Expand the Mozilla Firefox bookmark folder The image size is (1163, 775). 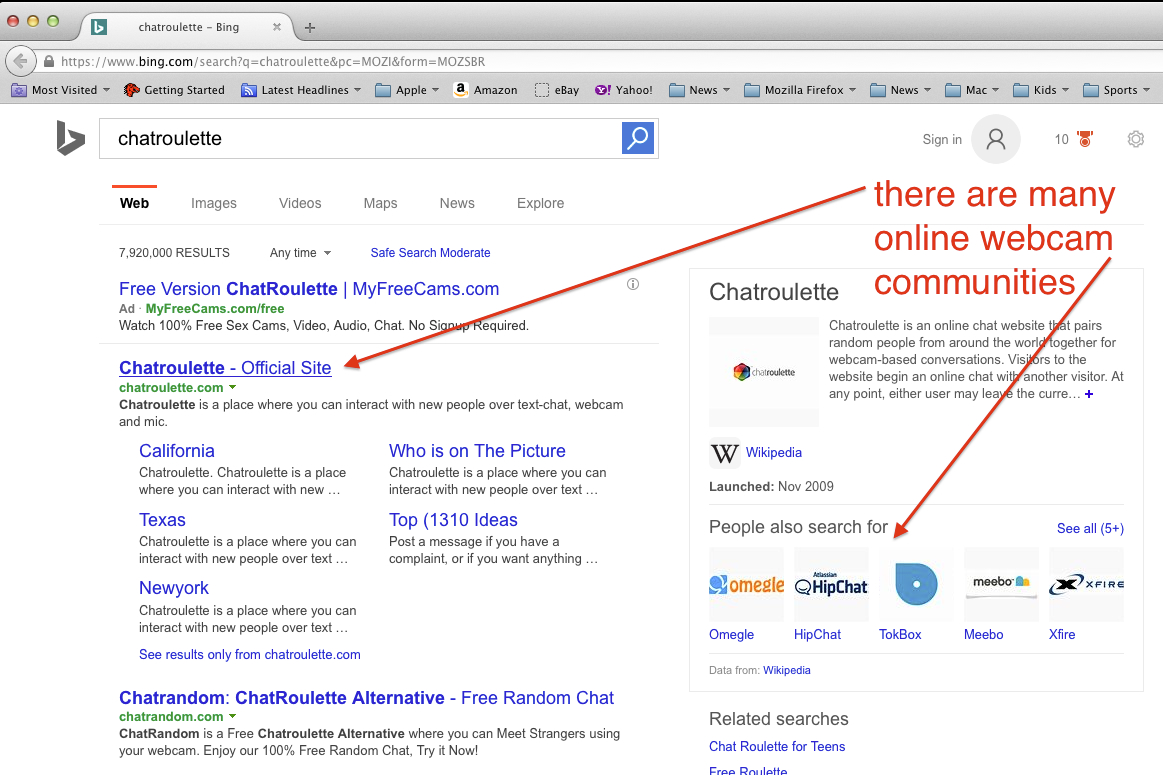pos(800,90)
